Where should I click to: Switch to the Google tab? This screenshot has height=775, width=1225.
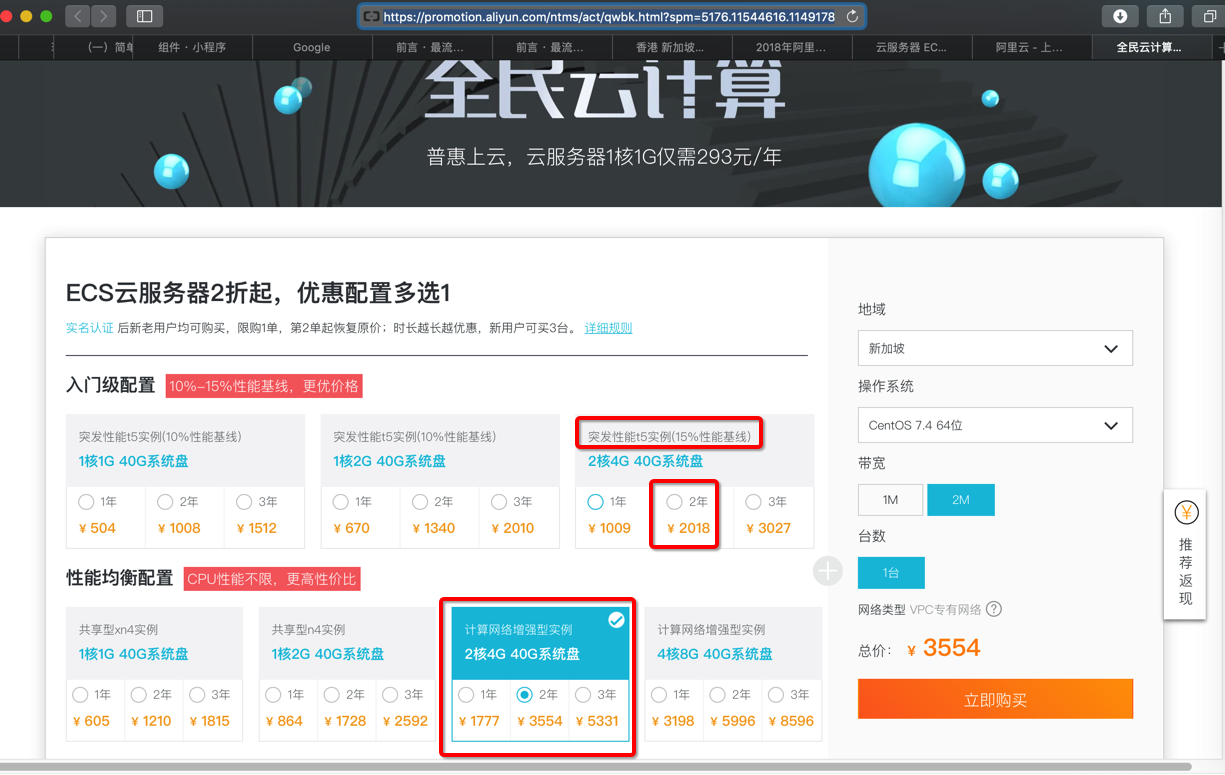pyautogui.click(x=311, y=47)
